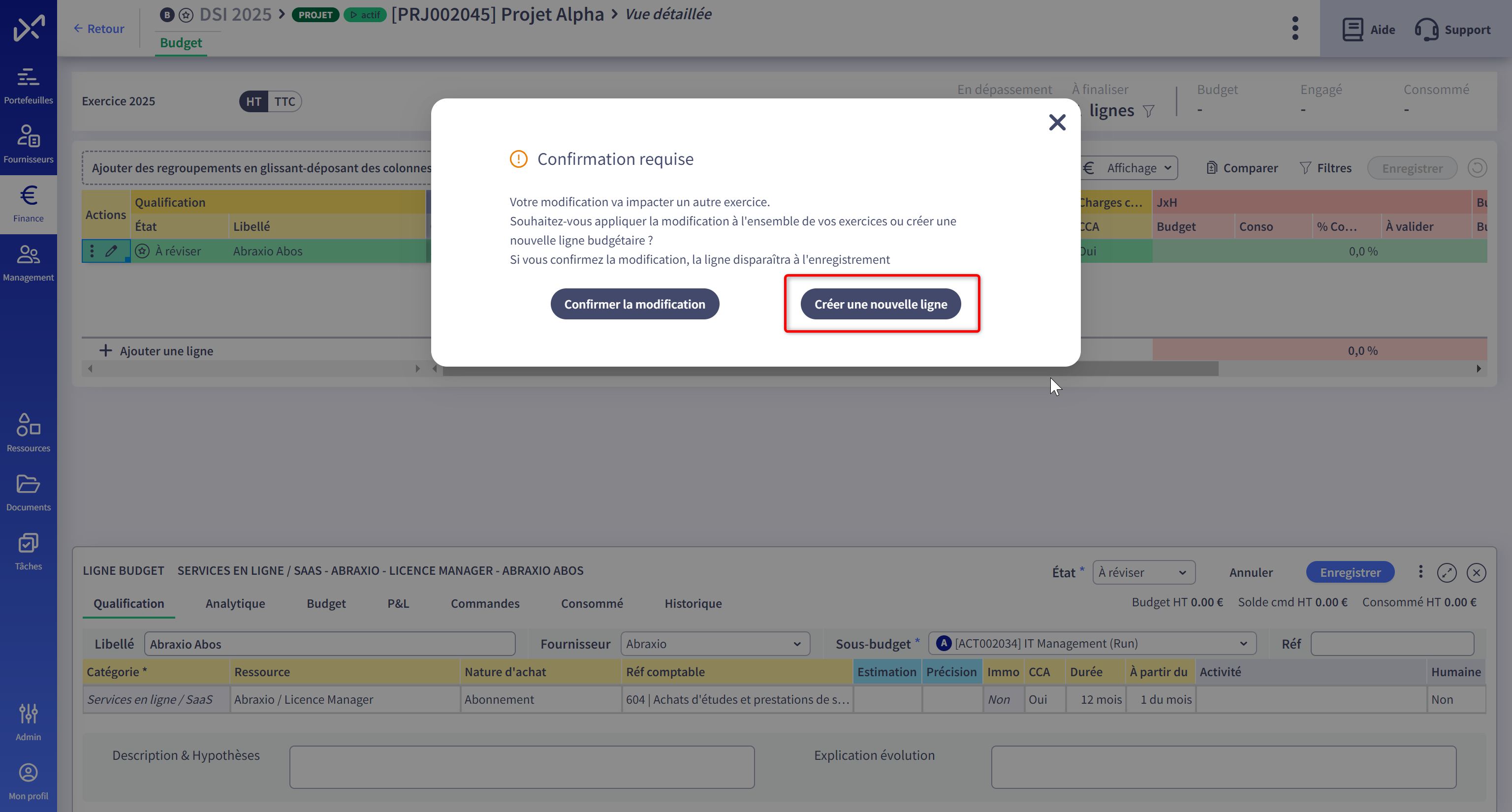Viewport: 1512px width, 812px height.
Task: Open top header three-dot menu
Action: tap(1295, 28)
